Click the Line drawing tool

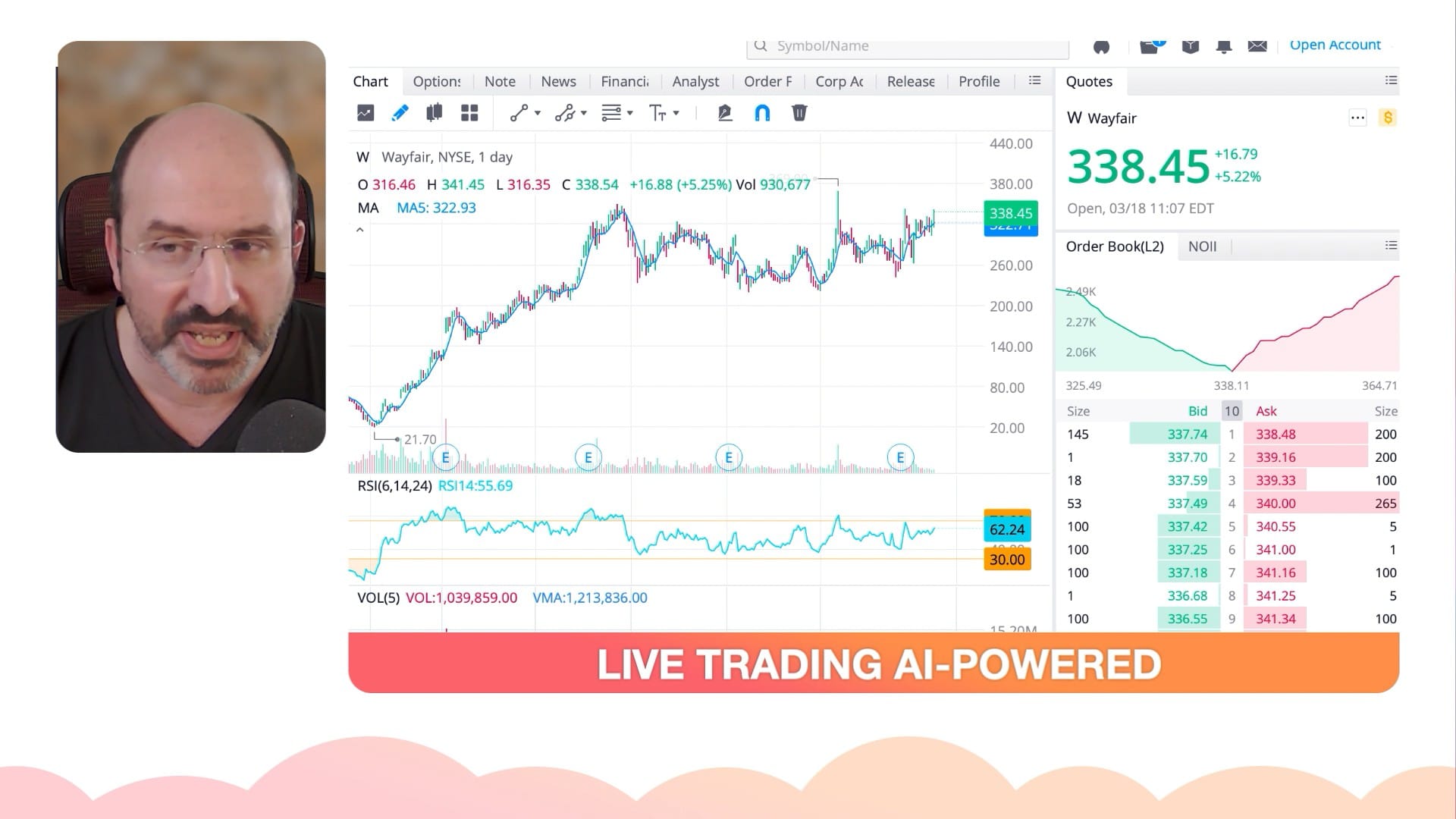point(517,113)
